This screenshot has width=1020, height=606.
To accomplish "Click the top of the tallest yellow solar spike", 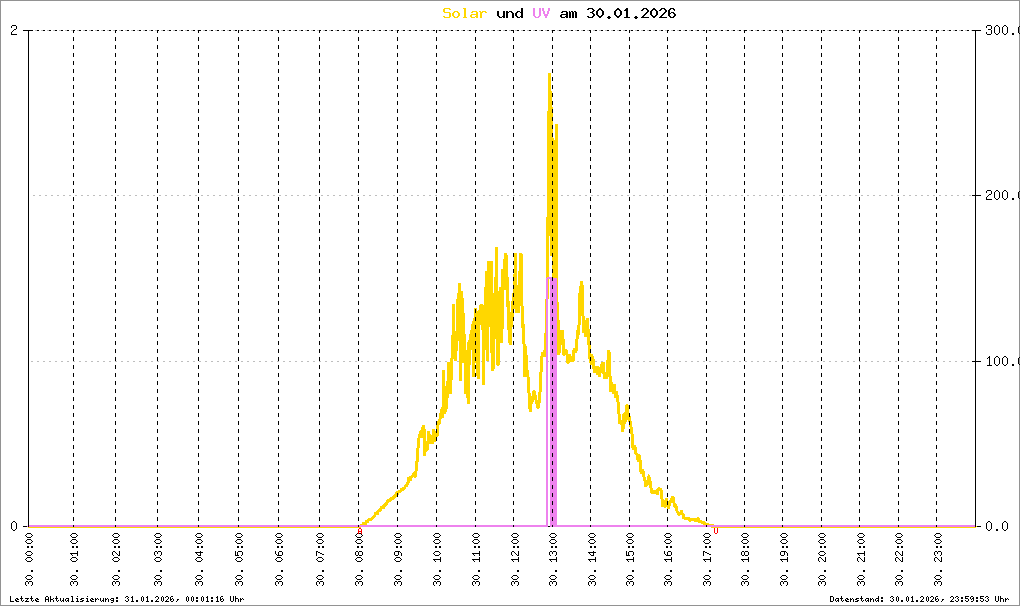I will click(x=549, y=76).
